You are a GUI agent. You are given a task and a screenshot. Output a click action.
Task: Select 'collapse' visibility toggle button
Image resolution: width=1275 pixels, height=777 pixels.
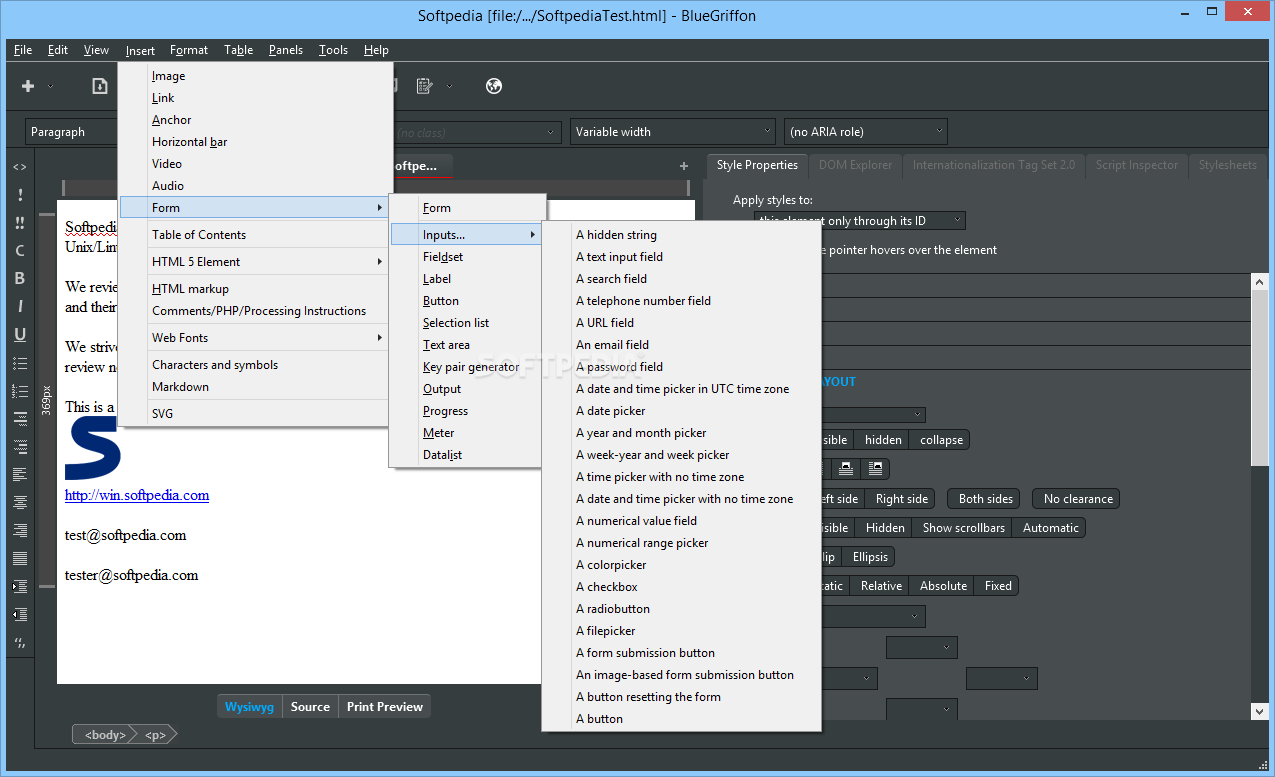coord(941,440)
